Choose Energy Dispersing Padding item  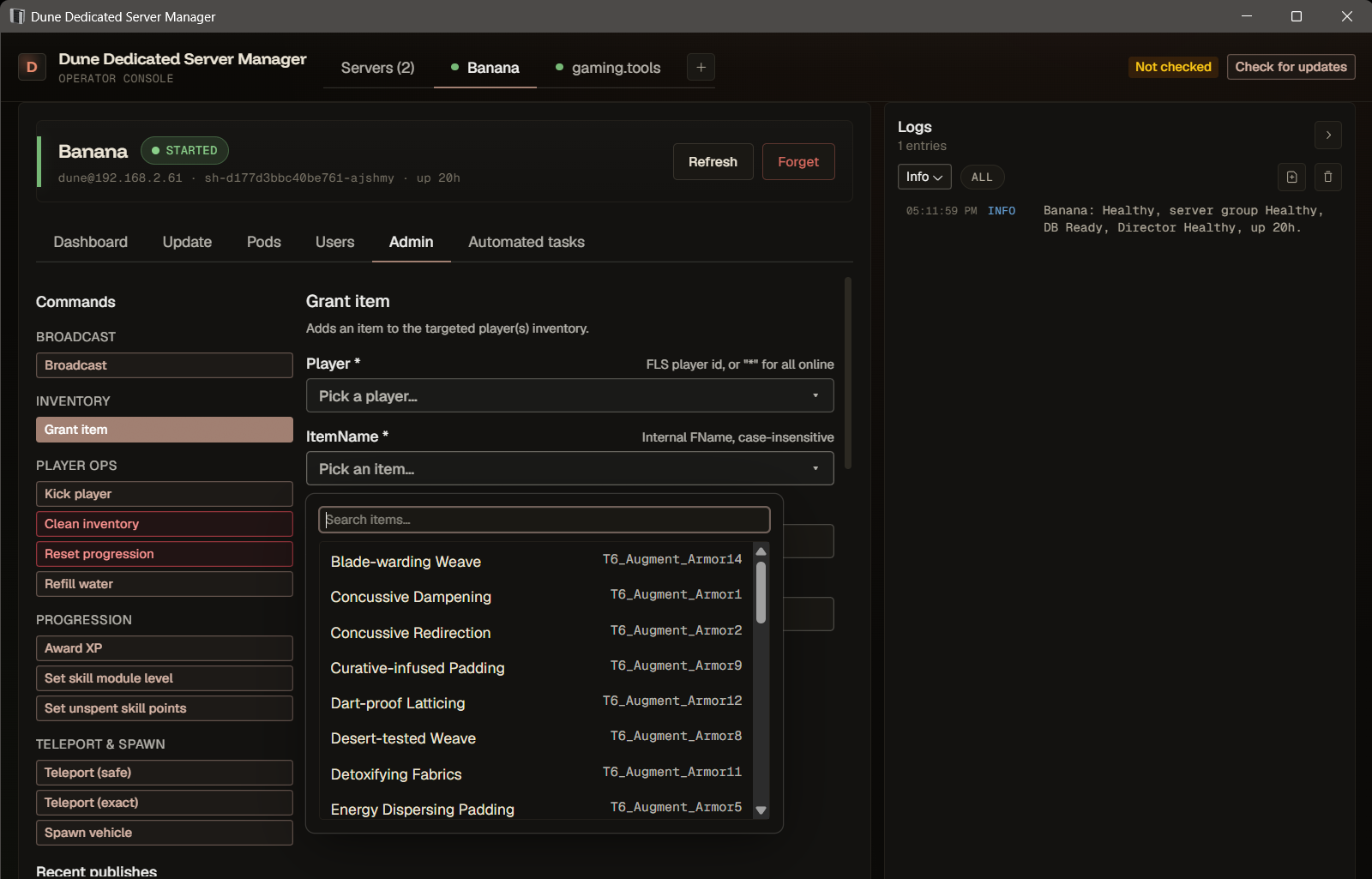pyautogui.click(x=537, y=809)
